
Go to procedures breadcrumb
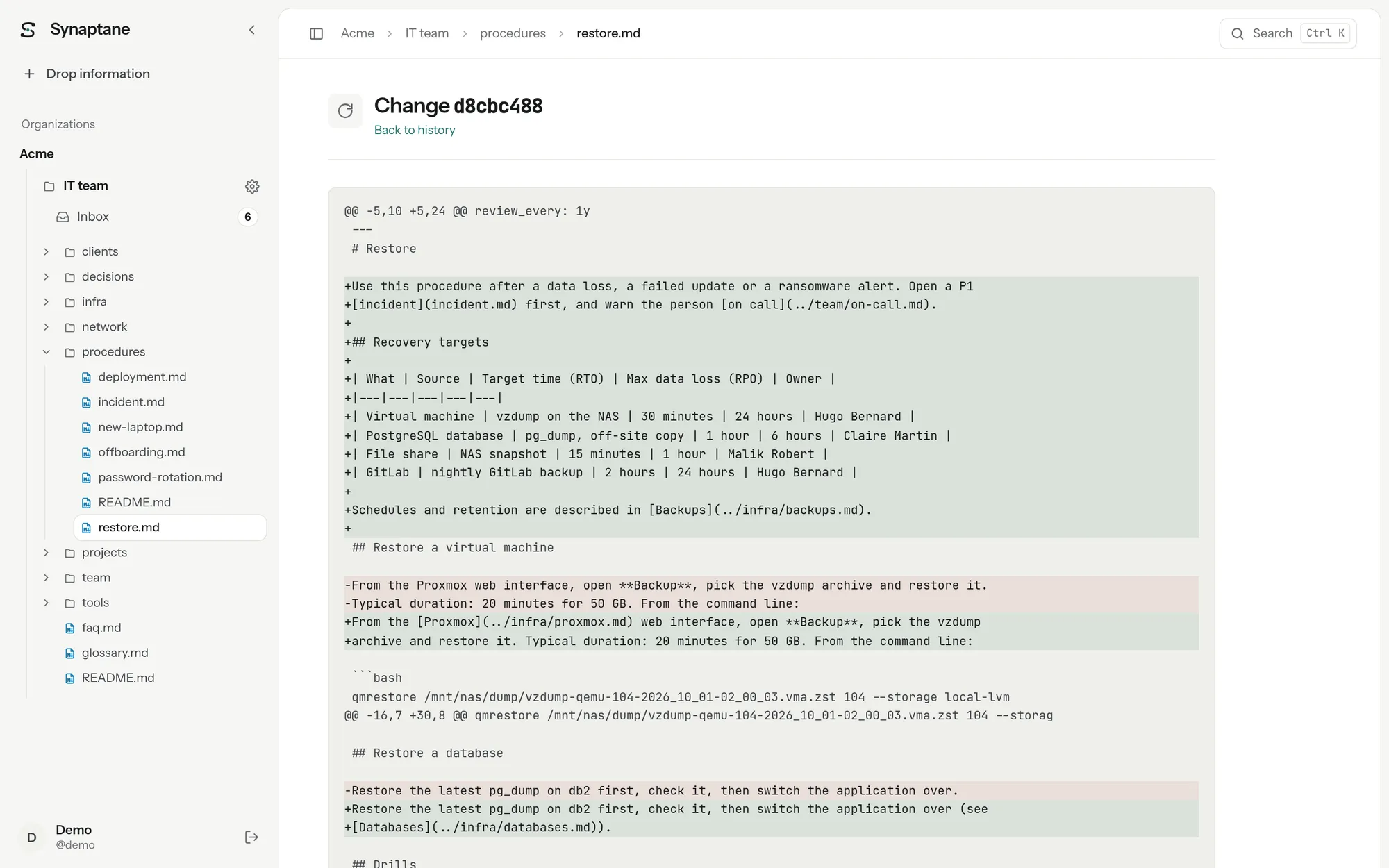pos(513,33)
